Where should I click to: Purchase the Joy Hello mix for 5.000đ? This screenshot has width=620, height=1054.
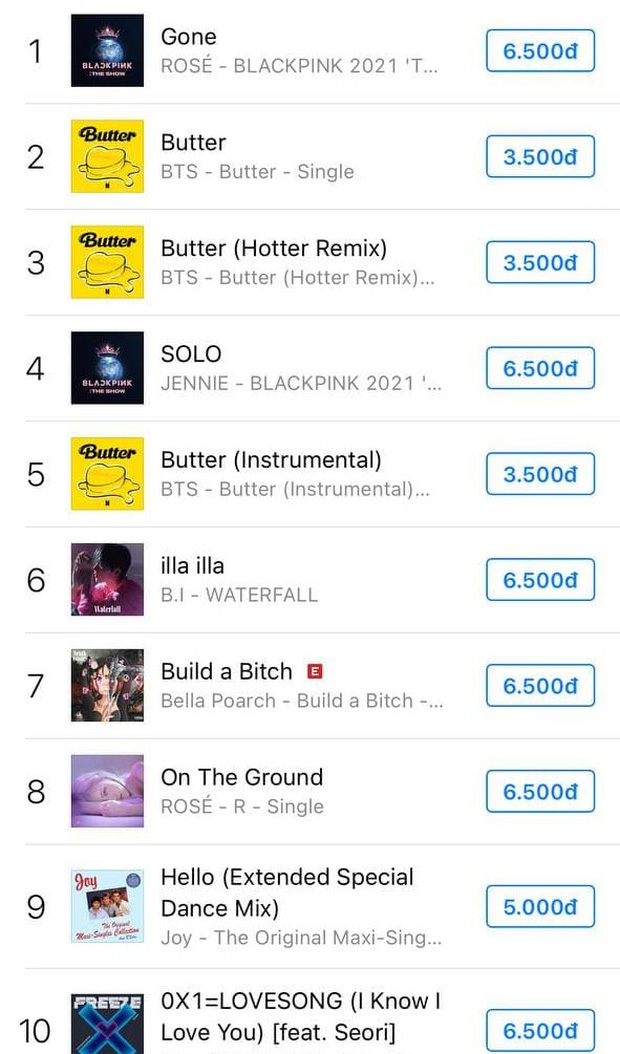[x=540, y=907]
